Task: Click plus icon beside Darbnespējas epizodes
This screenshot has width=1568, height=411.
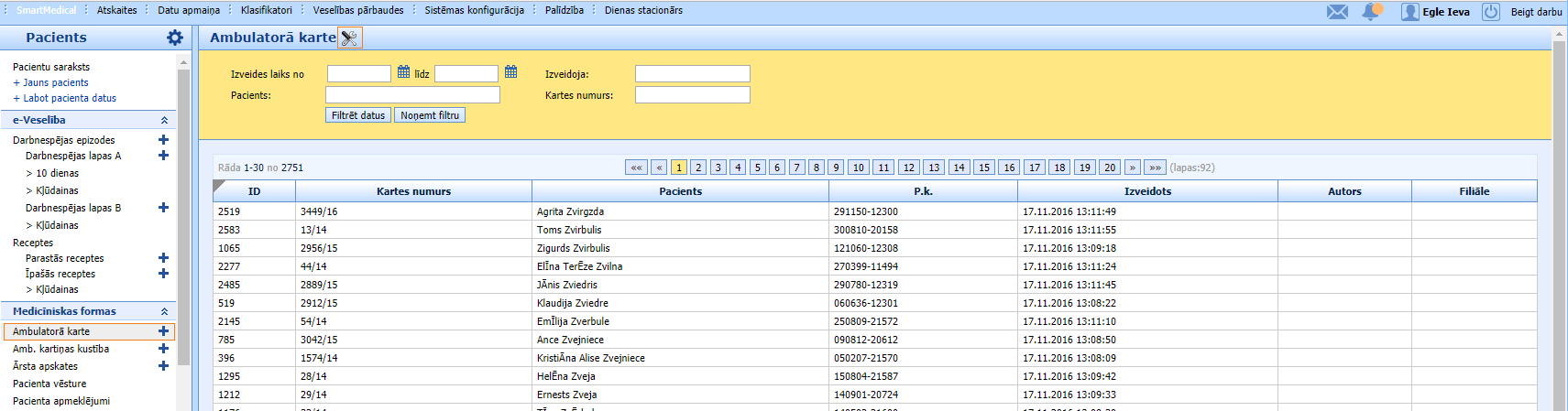Action: [163, 140]
